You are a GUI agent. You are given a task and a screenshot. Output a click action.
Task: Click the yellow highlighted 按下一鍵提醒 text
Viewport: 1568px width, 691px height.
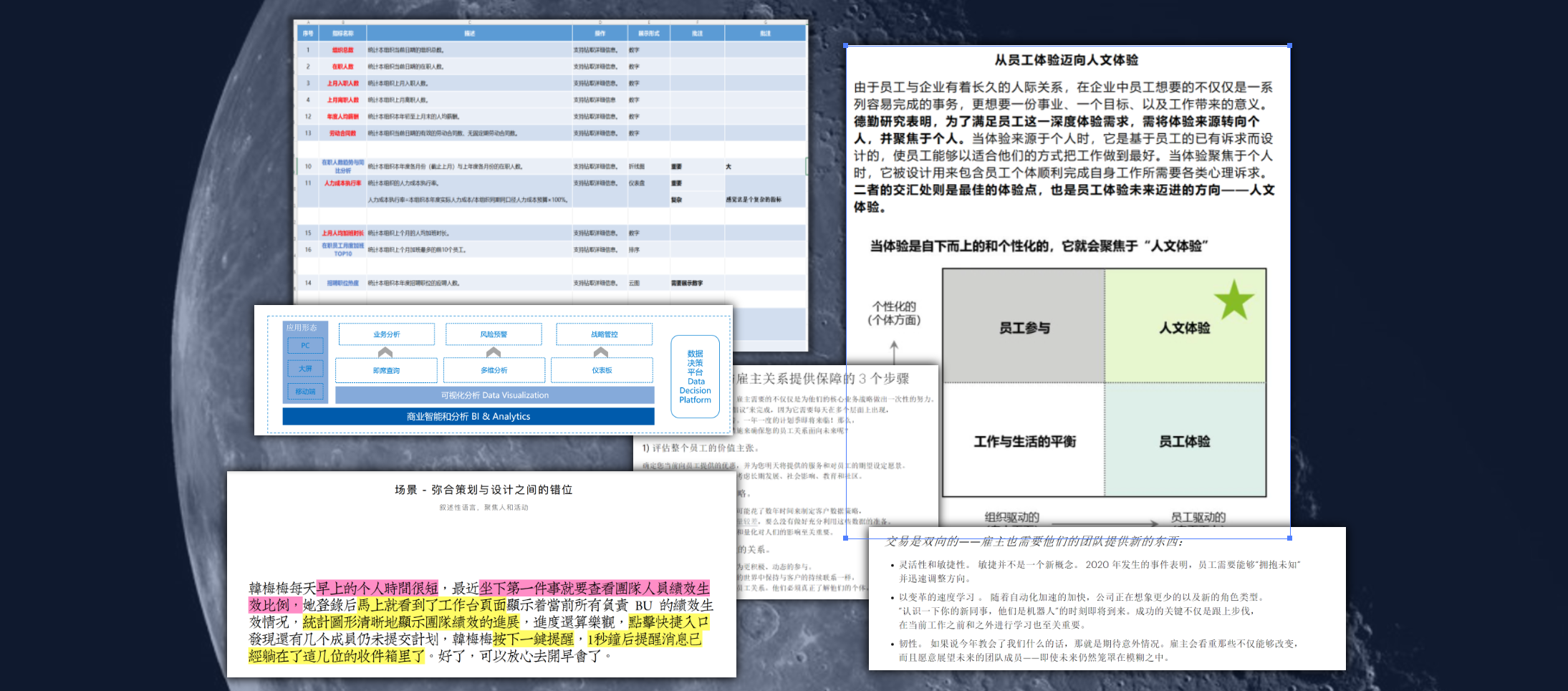pos(534,639)
